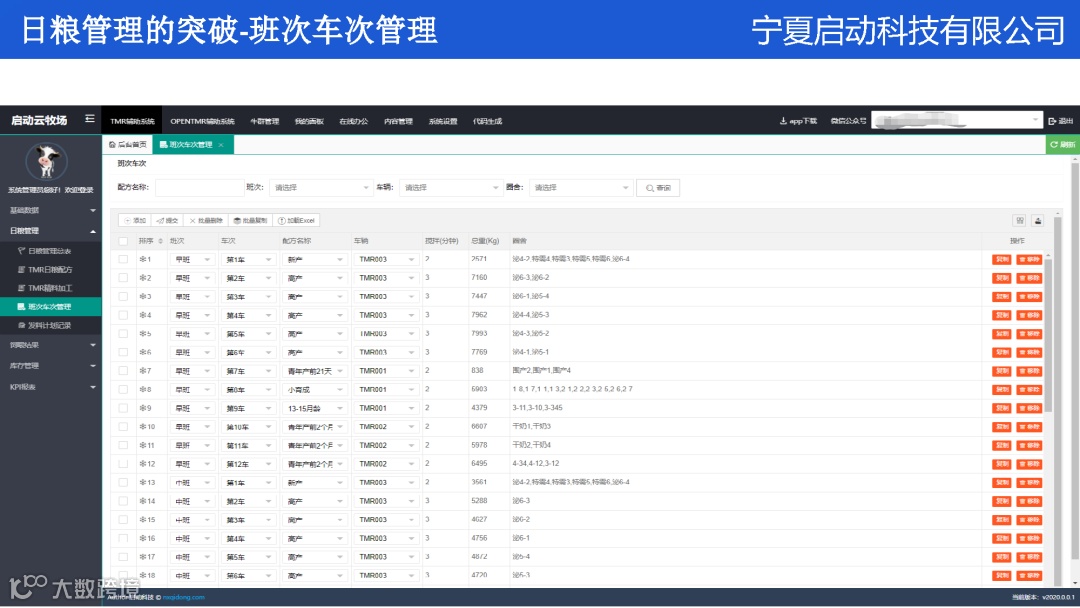The height and width of the screenshot is (608, 1080).
Task: Expand the 基础数据 sidebar section
Action: 50,210
